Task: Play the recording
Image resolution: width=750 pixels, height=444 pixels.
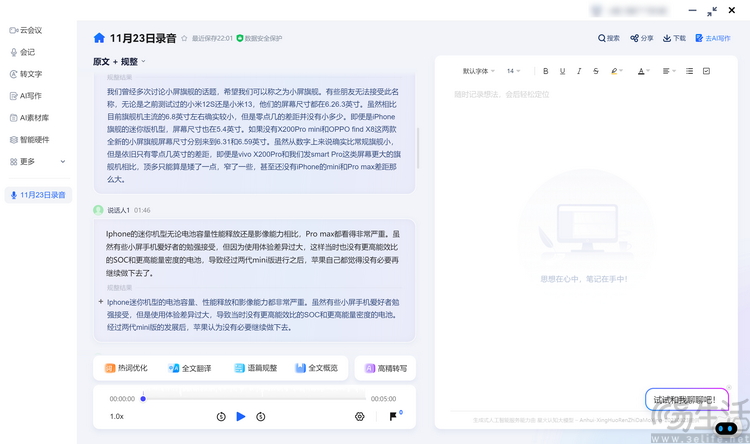Action: (241, 417)
